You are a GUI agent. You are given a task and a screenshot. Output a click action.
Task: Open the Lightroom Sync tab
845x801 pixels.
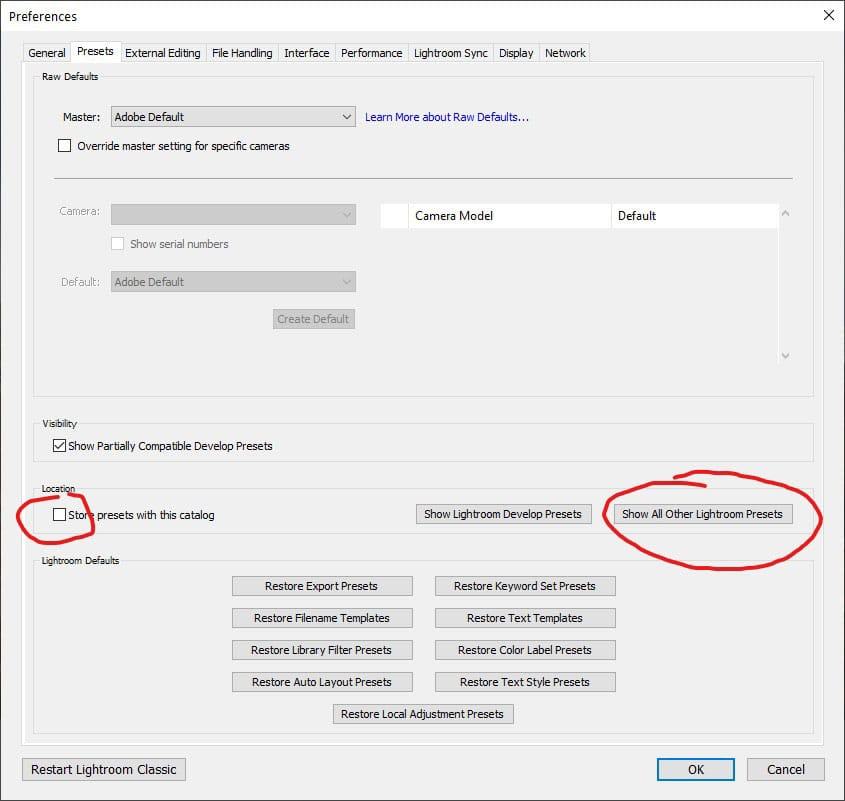pos(451,53)
